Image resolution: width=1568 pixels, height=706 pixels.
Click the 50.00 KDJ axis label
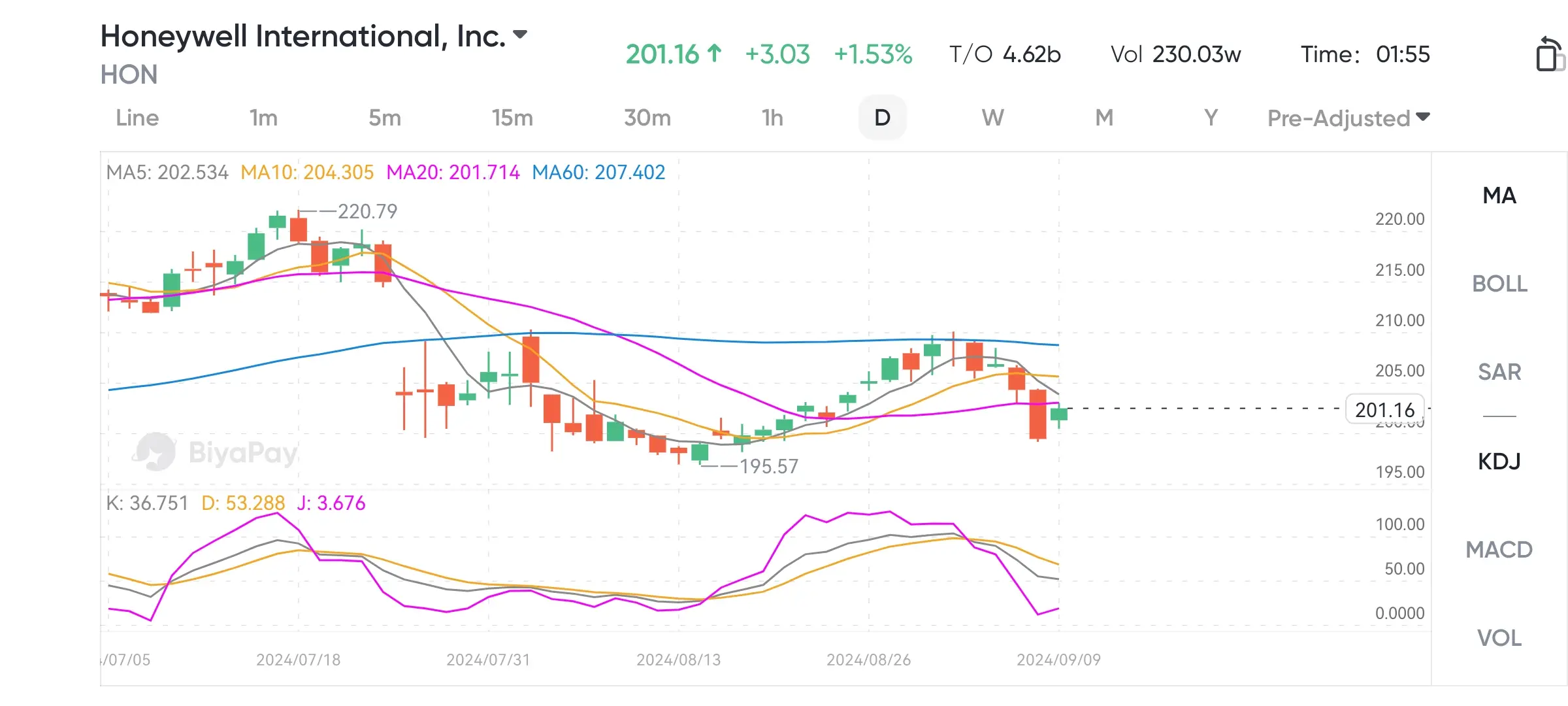click(x=1404, y=569)
